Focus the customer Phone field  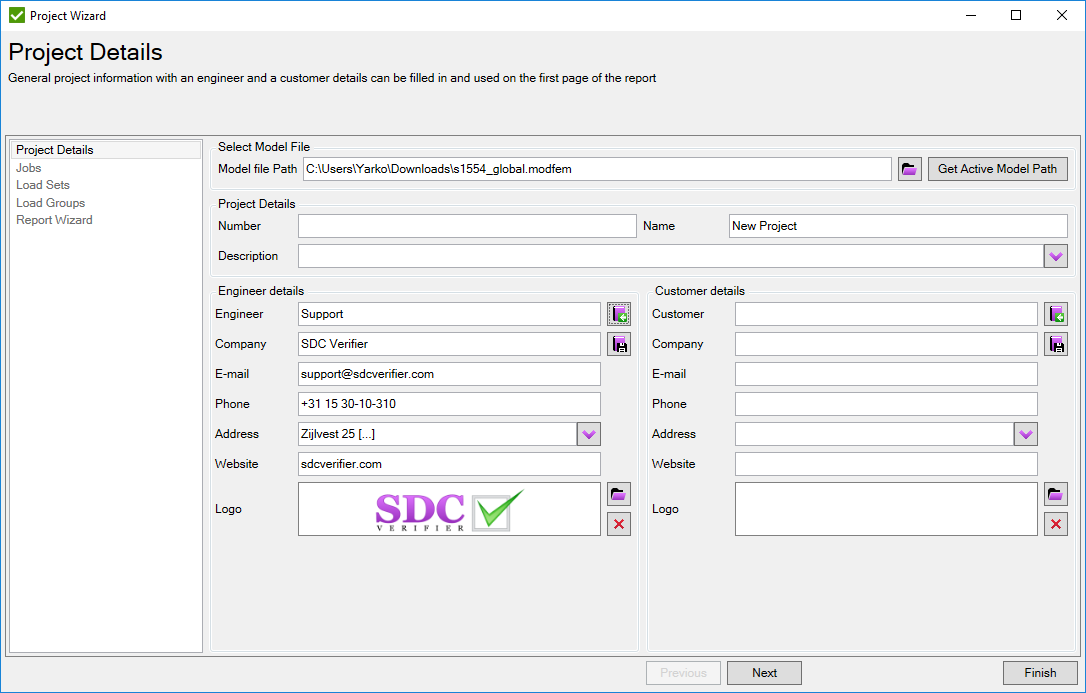point(887,404)
